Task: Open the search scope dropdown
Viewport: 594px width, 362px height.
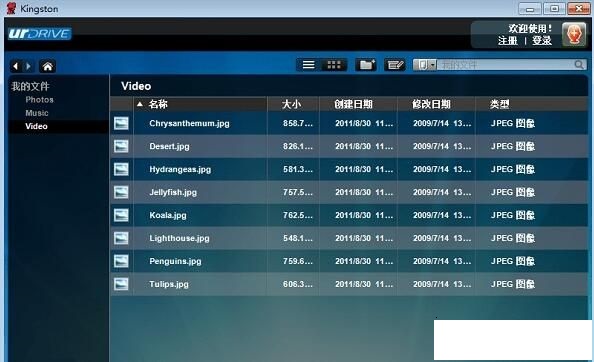Action: [x=425, y=65]
